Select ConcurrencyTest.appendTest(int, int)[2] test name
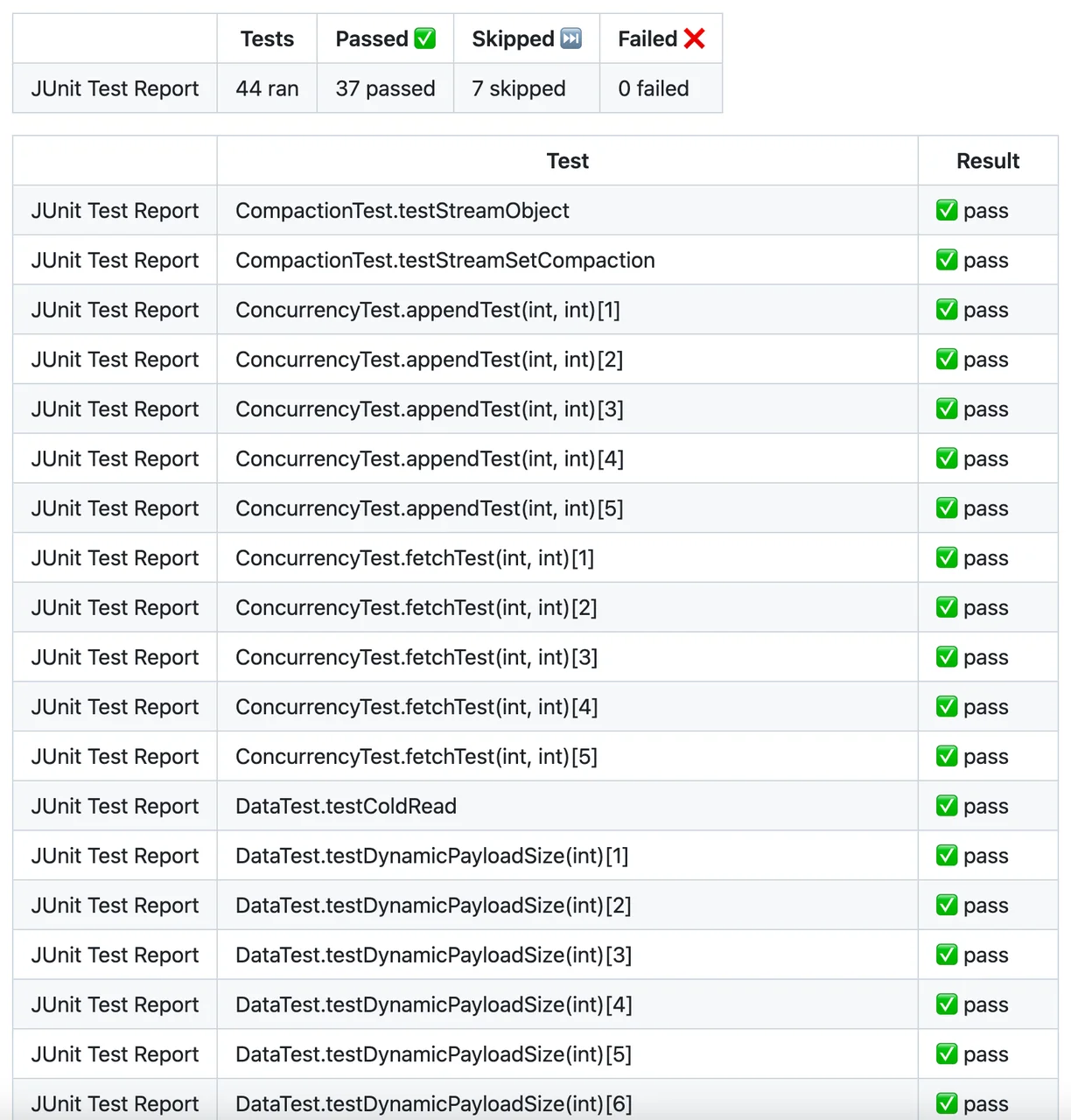The height and width of the screenshot is (1120, 1071). click(x=429, y=360)
